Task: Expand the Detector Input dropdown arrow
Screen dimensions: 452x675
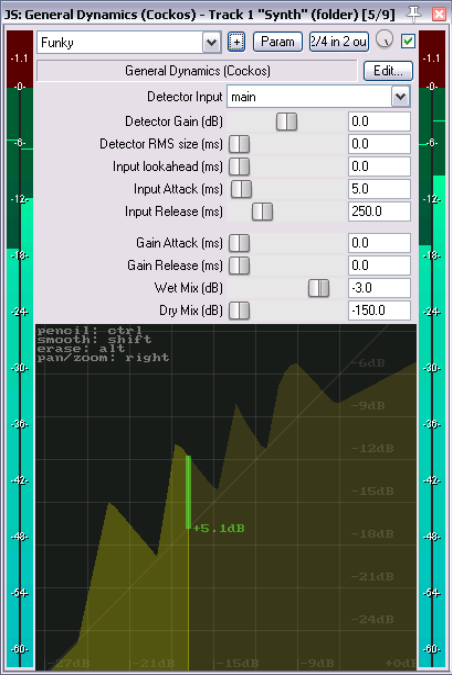Action: (x=400, y=96)
